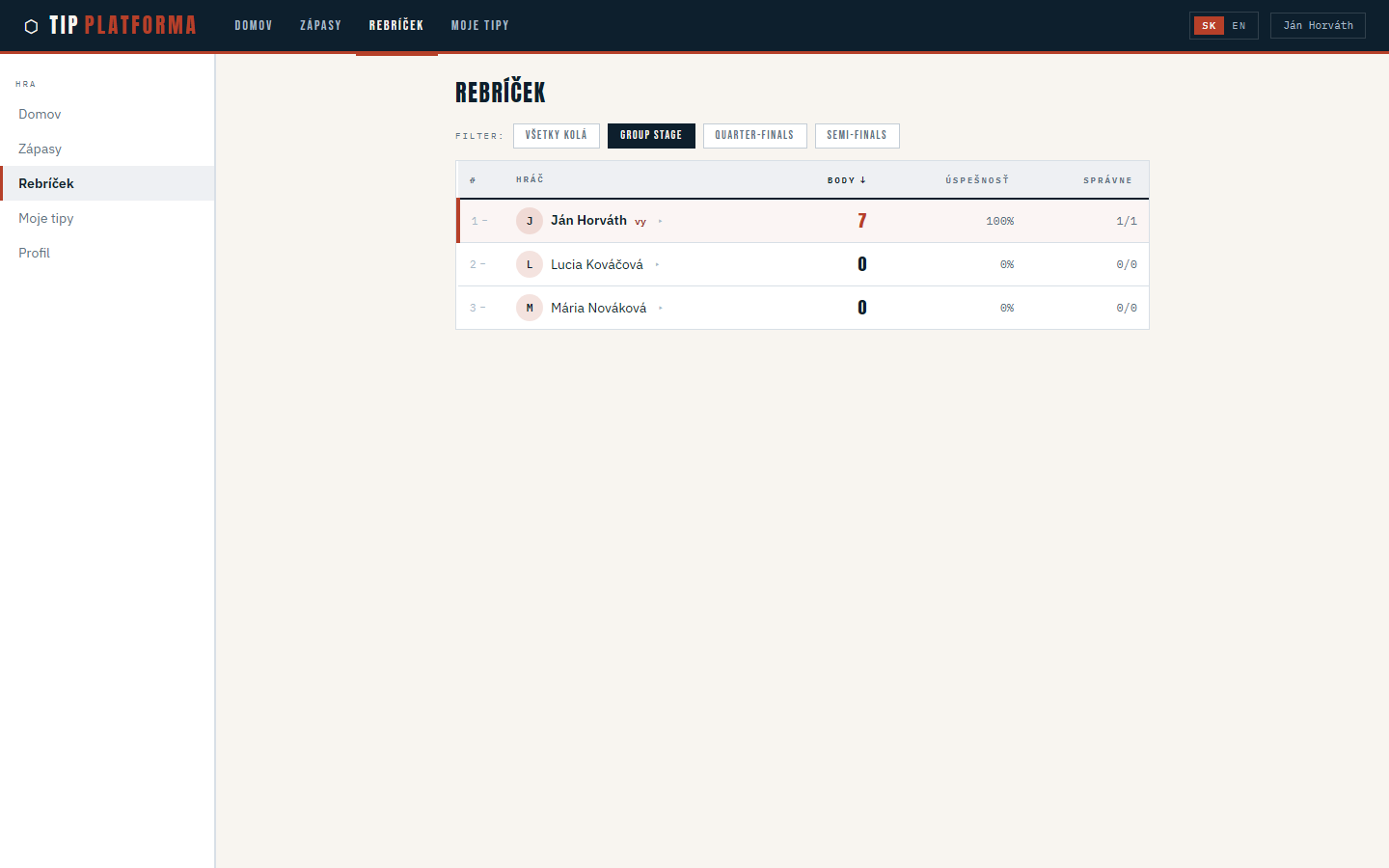This screenshot has width=1389, height=868.
Task: Select the active Group Stage filter
Action: tap(651, 136)
